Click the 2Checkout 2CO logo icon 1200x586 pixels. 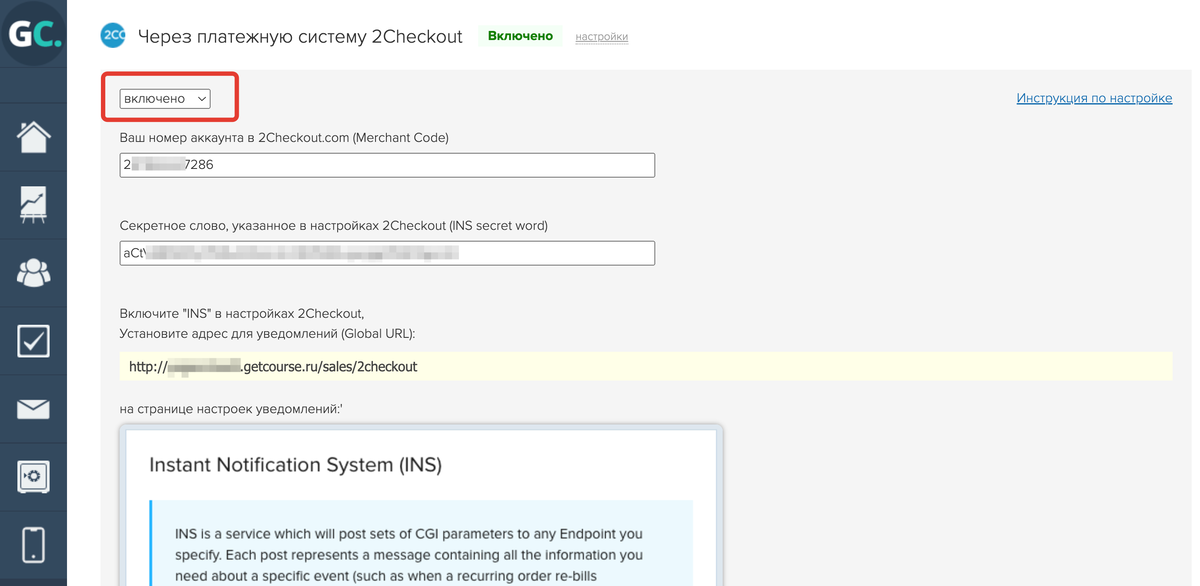[x=113, y=36]
